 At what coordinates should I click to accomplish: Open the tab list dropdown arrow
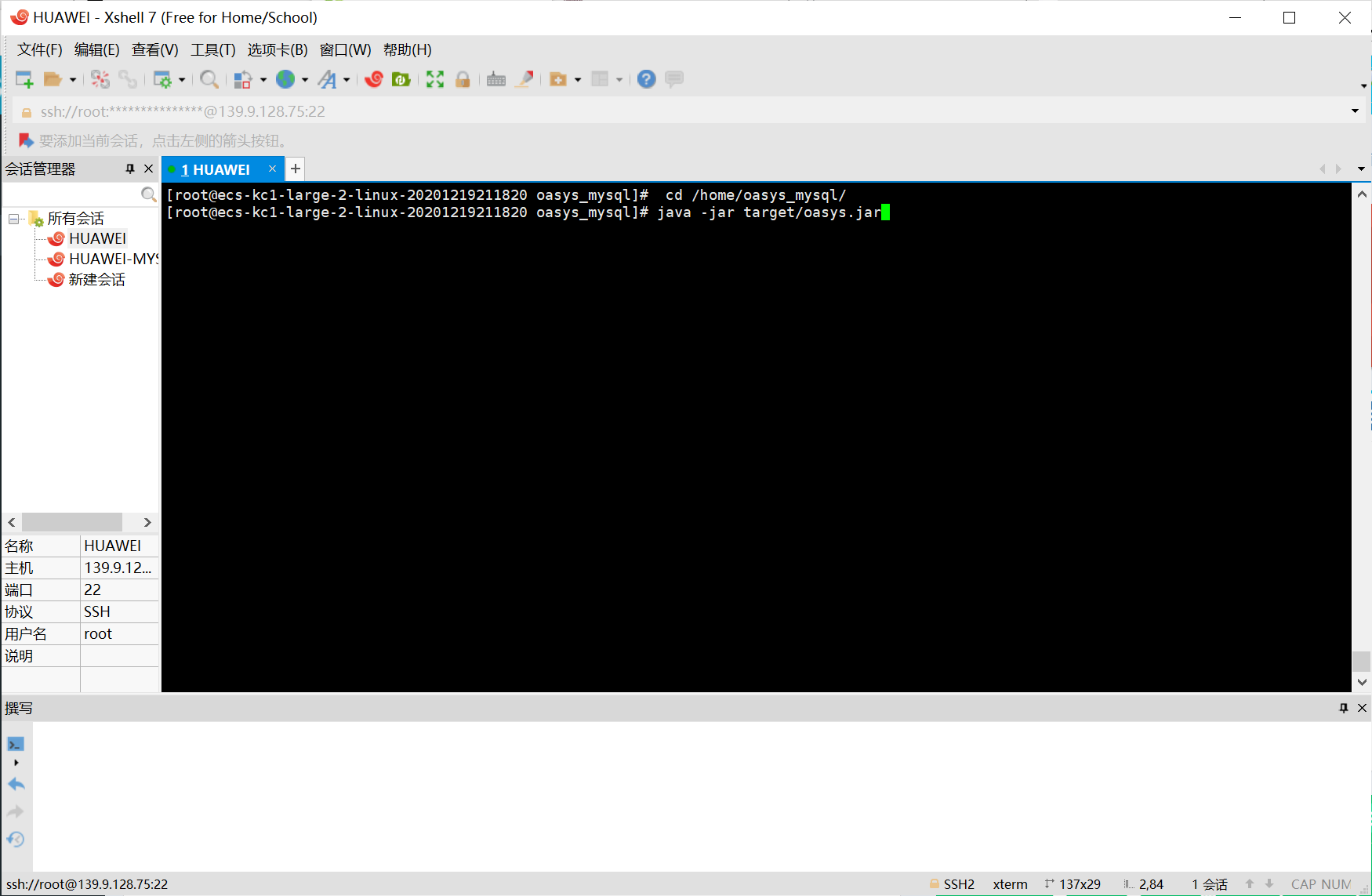(1361, 169)
